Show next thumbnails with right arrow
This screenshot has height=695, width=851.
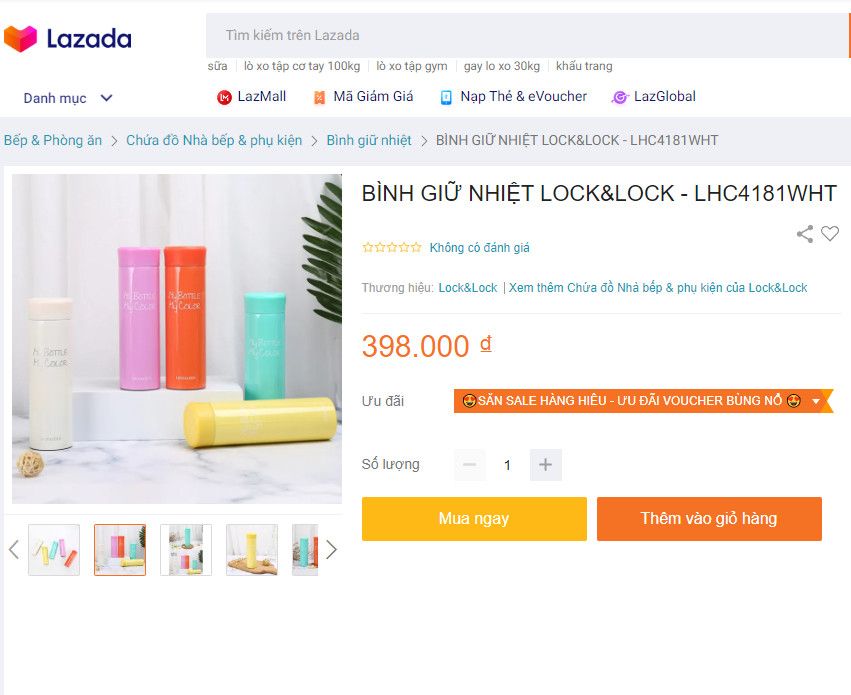331,550
